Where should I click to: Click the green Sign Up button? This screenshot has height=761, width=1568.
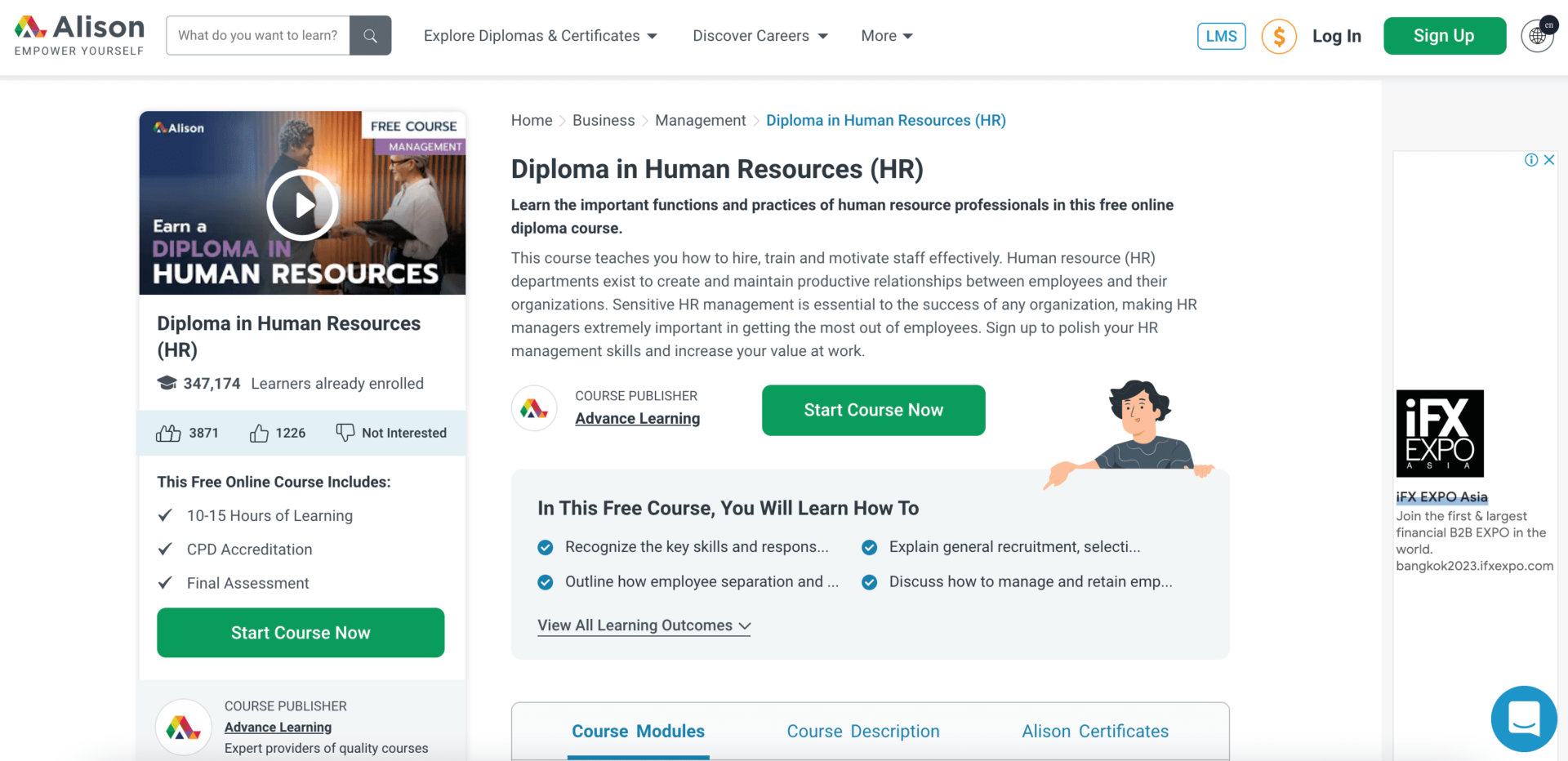tap(1444, 36)
